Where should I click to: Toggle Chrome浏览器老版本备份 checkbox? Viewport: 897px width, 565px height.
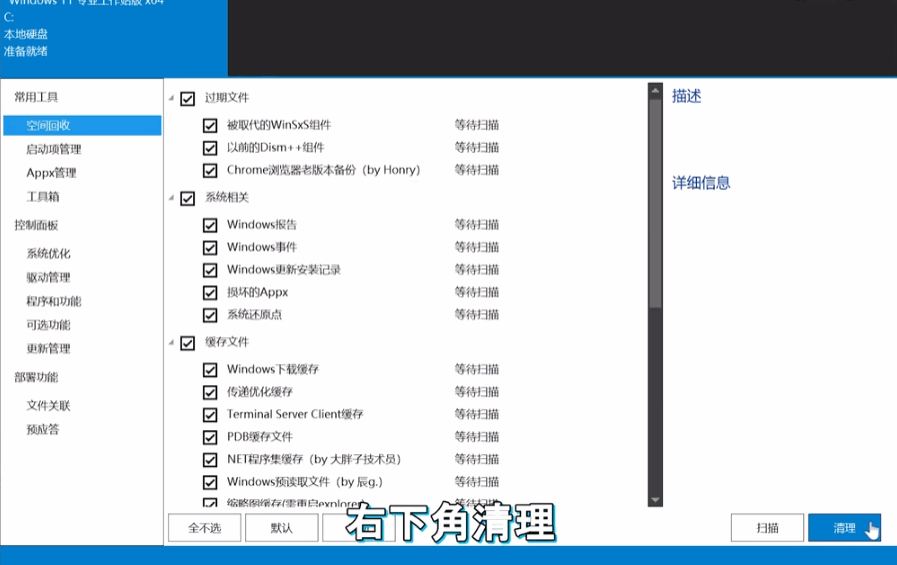210,170
